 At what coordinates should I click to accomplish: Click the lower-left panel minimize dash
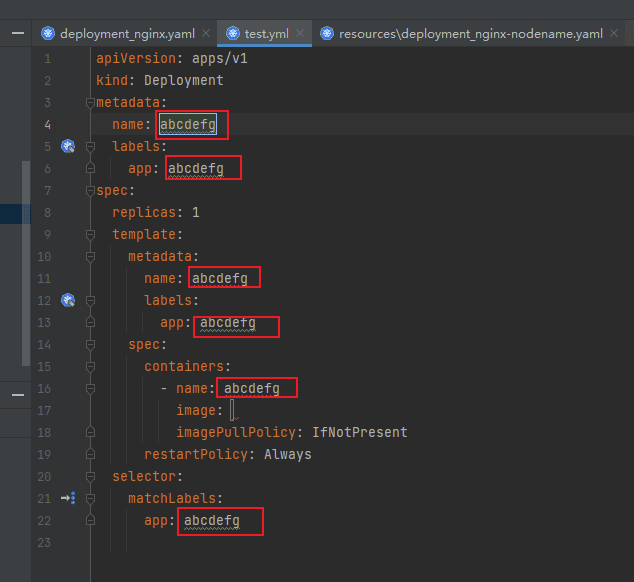click(x=18, y=395)
